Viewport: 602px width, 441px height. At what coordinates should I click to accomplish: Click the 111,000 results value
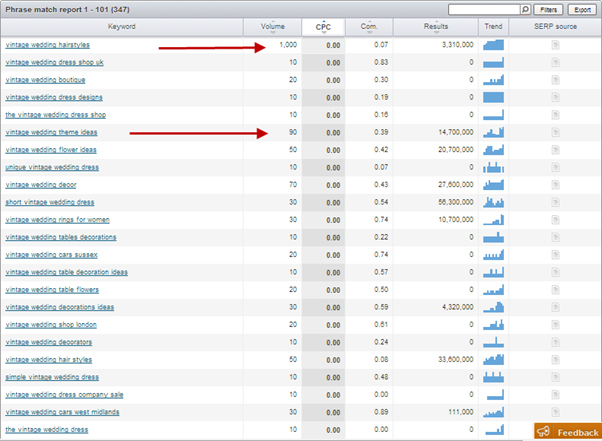461,412
